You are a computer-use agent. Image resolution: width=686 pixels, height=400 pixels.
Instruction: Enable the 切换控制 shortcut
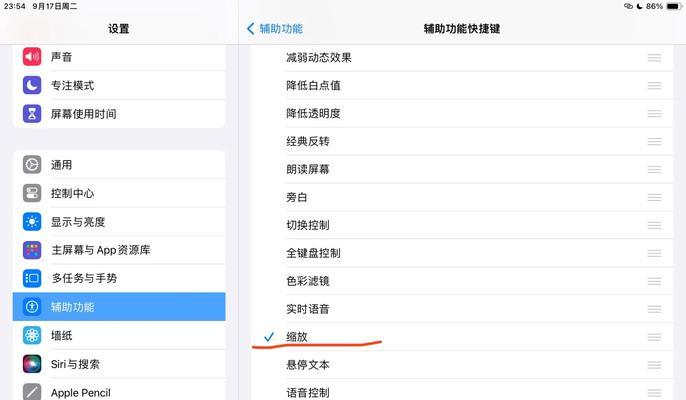point(462,225)
